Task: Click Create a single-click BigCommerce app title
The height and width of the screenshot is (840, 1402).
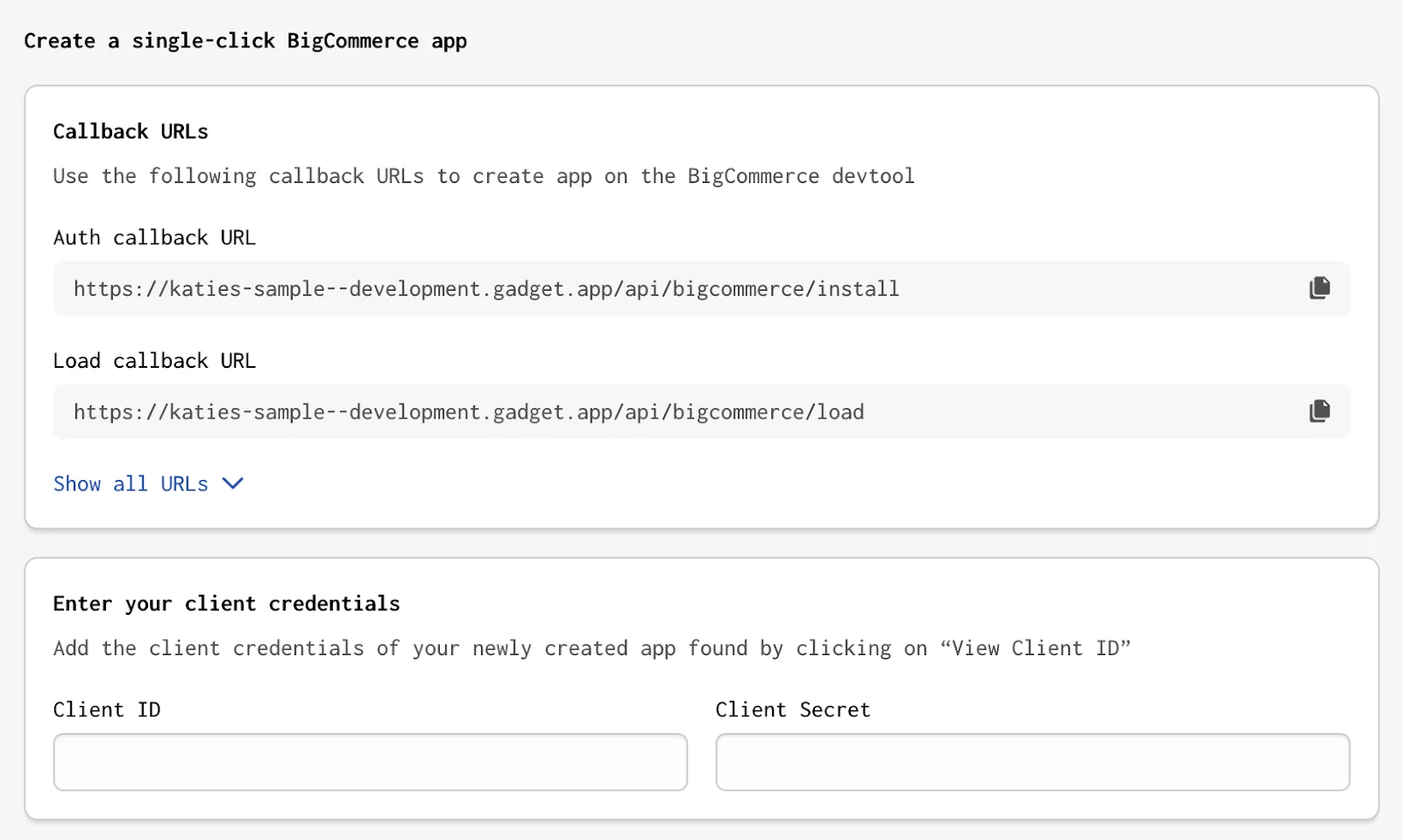Action: tap(245, 41)
